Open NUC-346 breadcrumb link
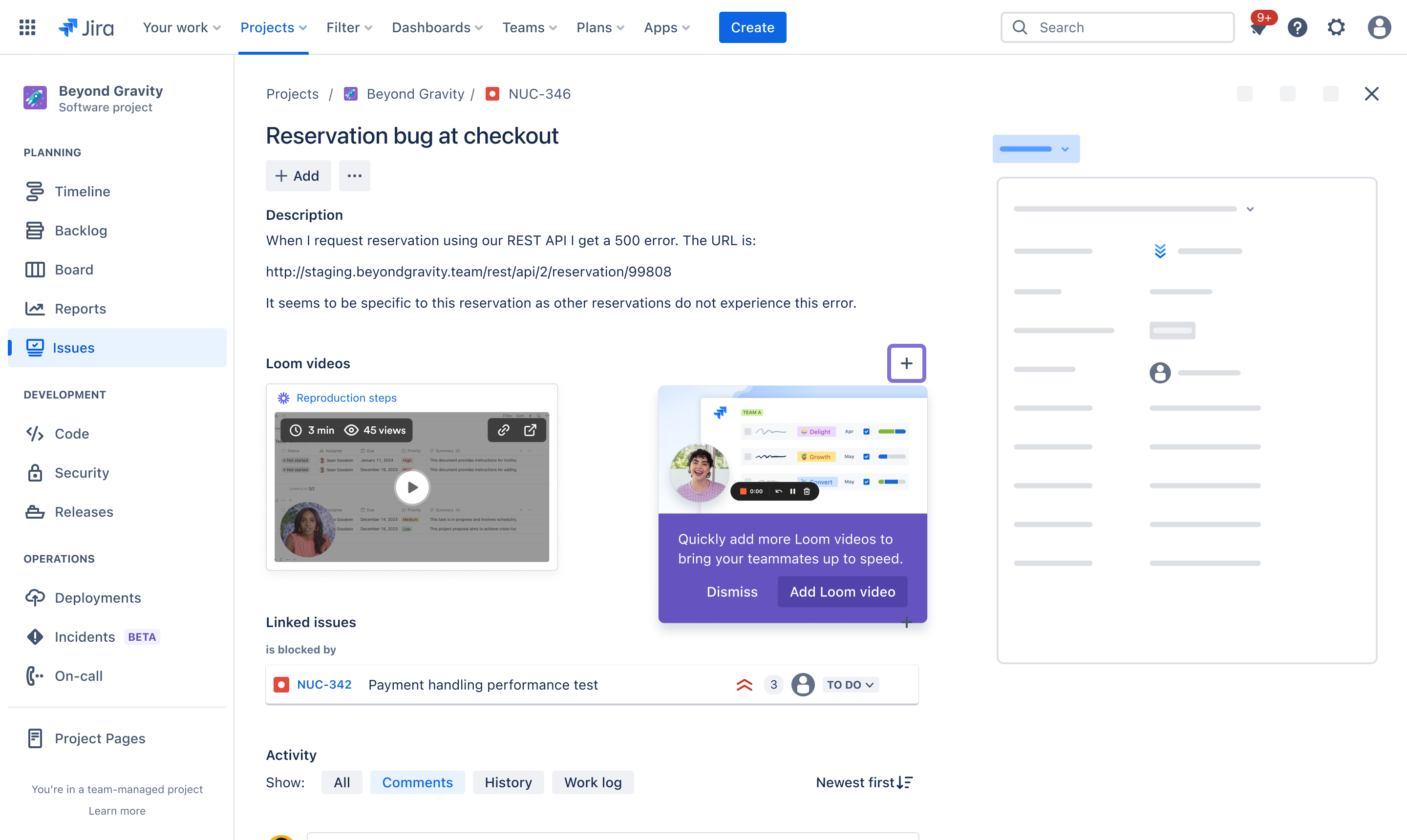The width and height of the screenshot is (1407, 840). 539,94
